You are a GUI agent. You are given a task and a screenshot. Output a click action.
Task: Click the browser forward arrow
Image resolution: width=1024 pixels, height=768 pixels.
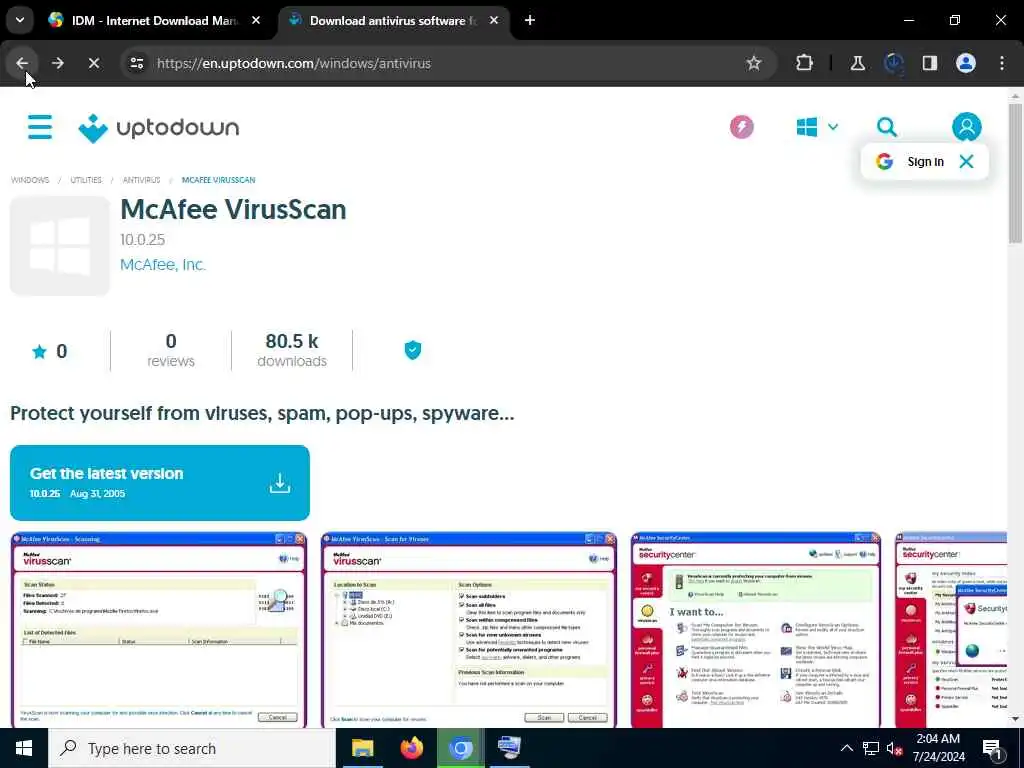[57, 63]
